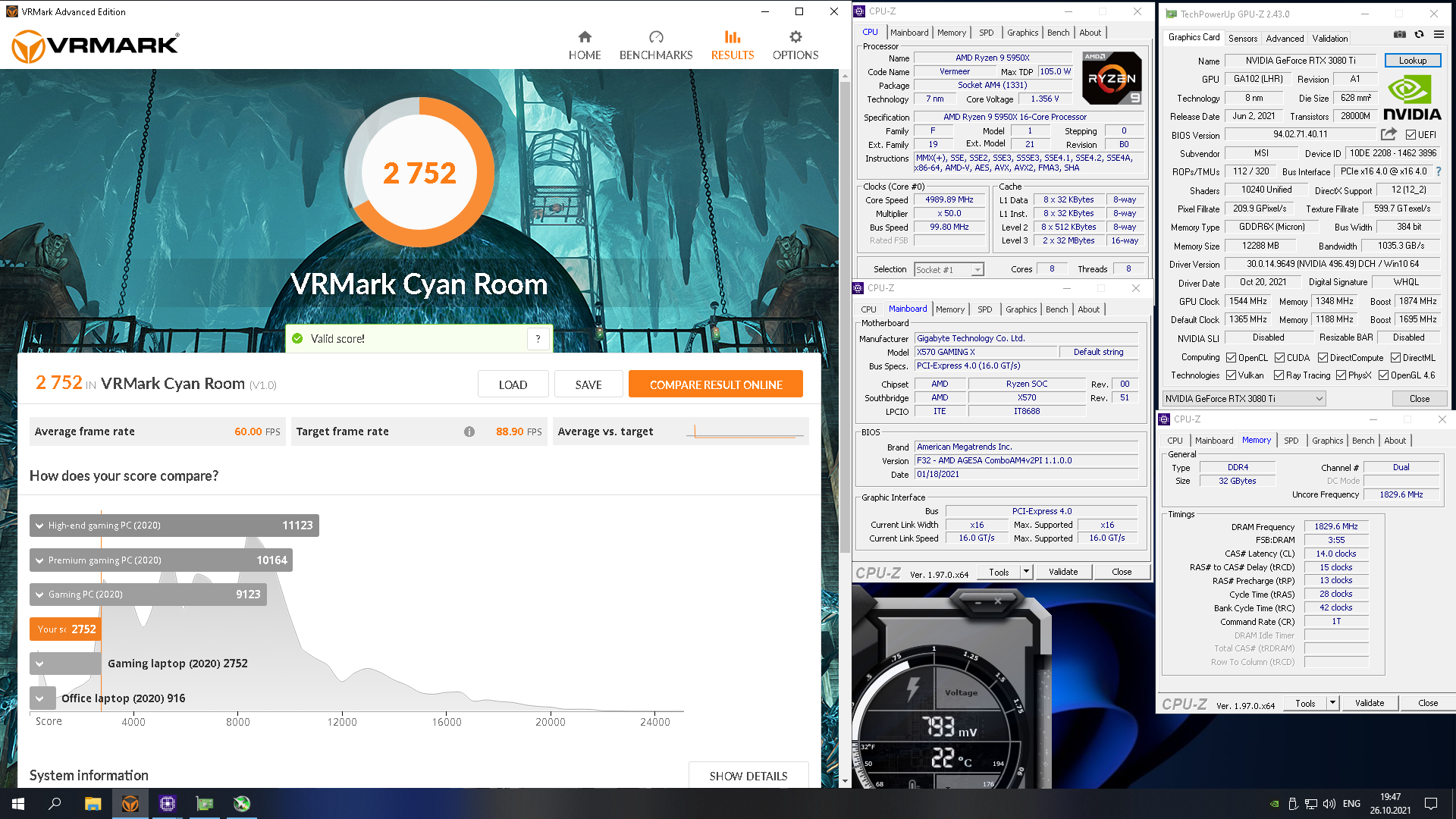The width and height of the screenshot is (1456, 819).
Task: Open Bench tab in the CPU-Z Mainboard window
Action: coord(1056,309)
